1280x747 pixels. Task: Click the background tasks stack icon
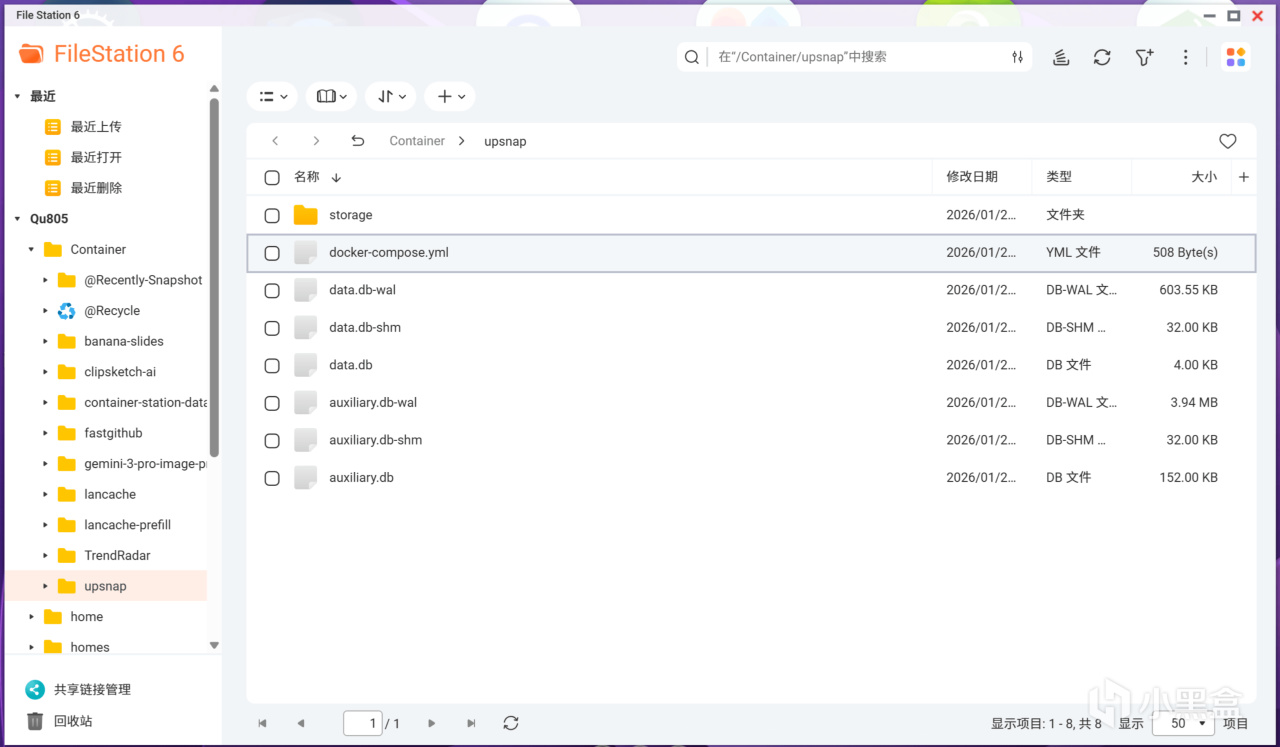1061,57
